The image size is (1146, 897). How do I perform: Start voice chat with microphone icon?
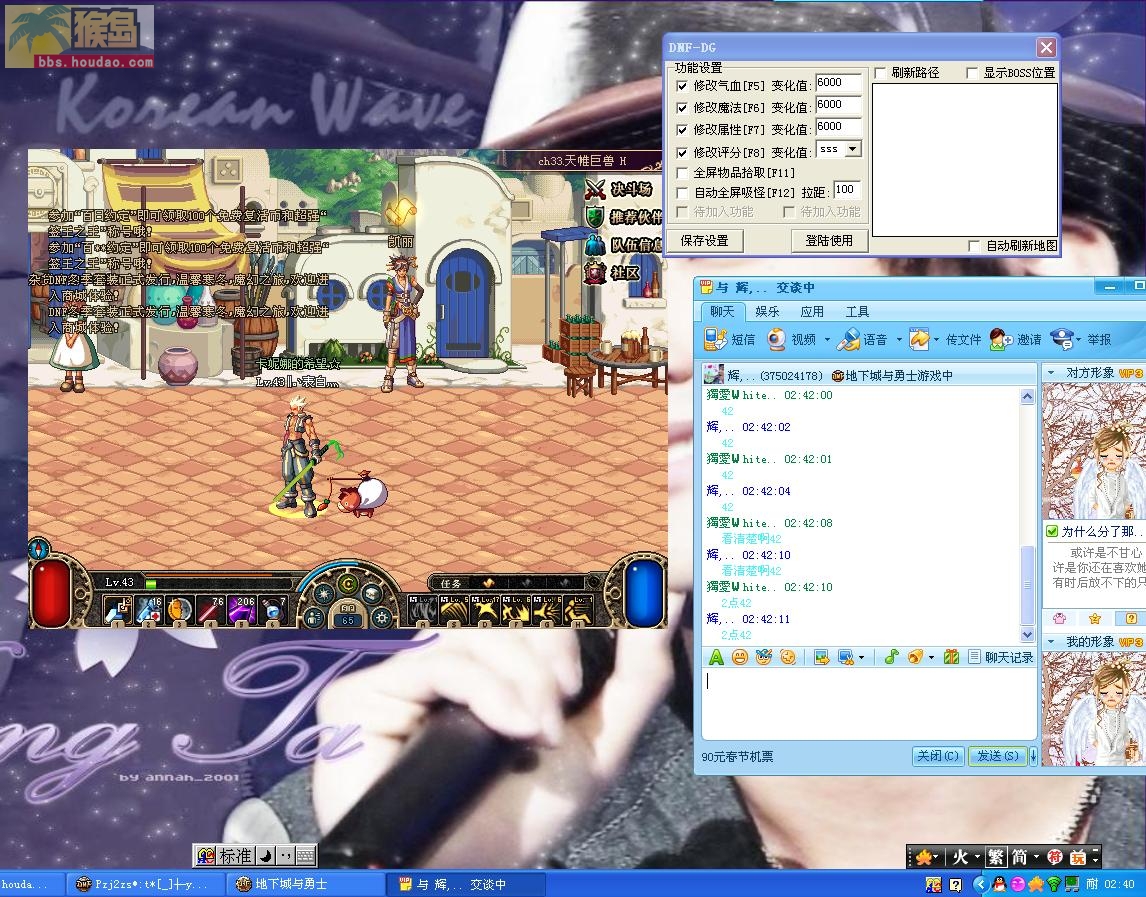[x=848, y=339]
